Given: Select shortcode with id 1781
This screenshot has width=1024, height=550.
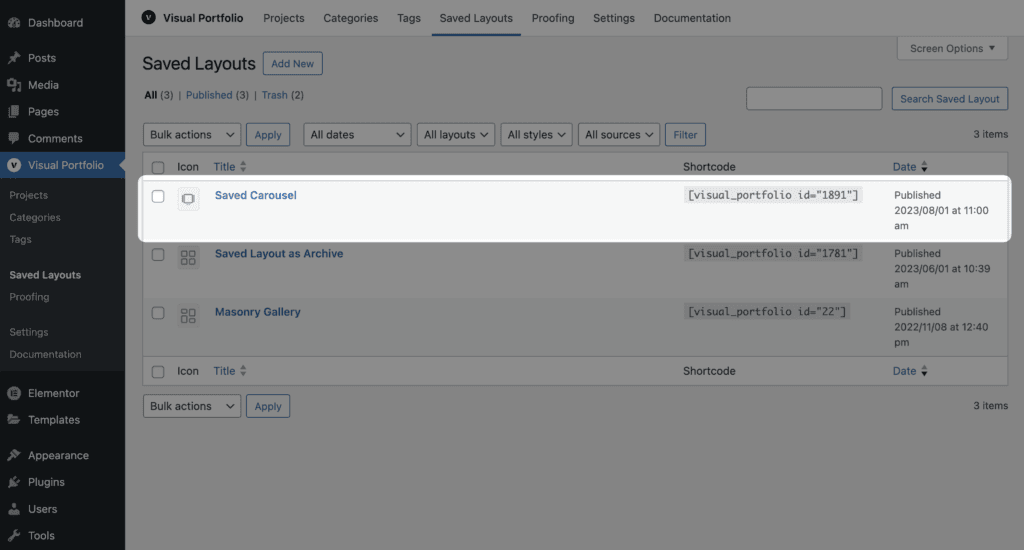Looking at the screenshot, I should coord(773,253).
